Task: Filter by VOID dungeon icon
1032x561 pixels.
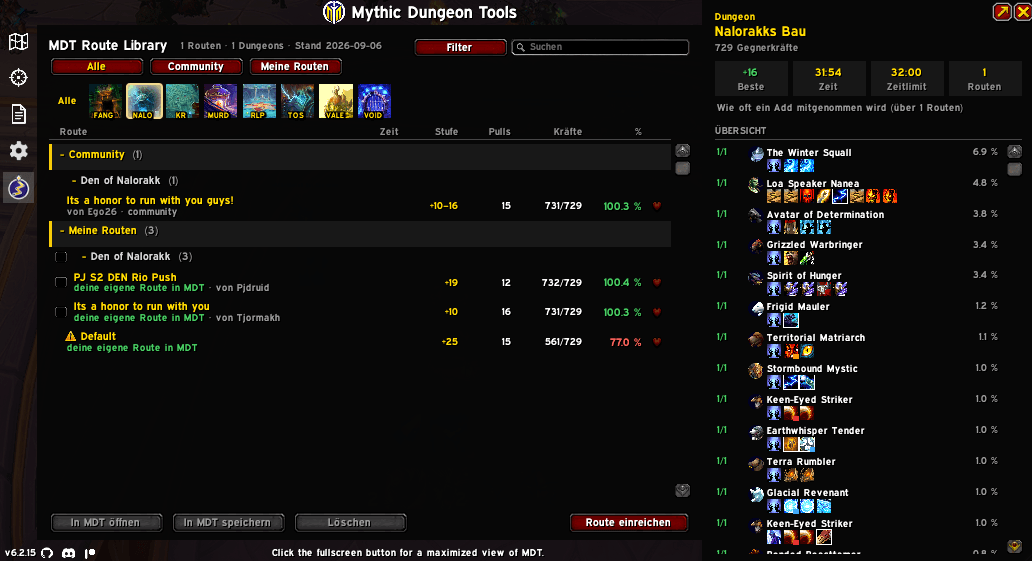Action: (374, 101)
